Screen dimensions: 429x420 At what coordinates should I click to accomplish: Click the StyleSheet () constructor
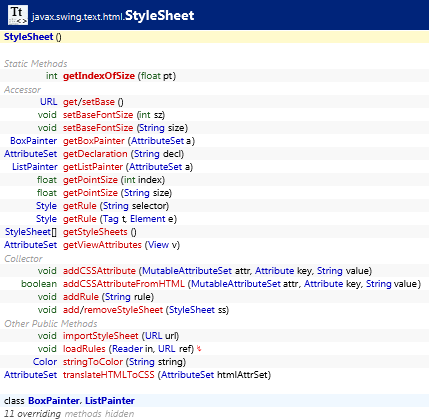pos(33,37)
